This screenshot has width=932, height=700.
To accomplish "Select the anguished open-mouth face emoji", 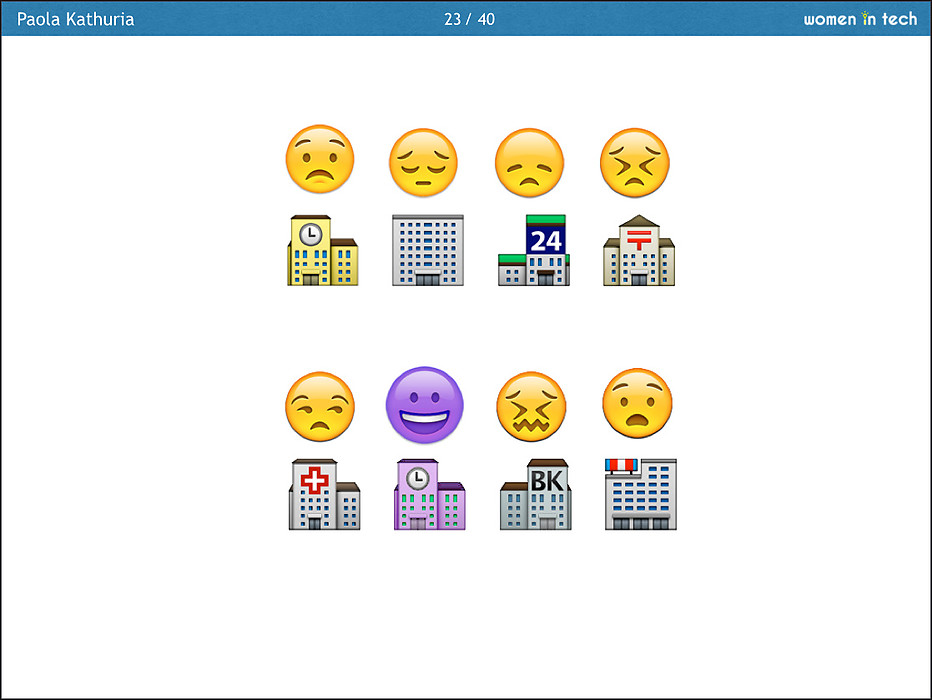I will [637, 403].
